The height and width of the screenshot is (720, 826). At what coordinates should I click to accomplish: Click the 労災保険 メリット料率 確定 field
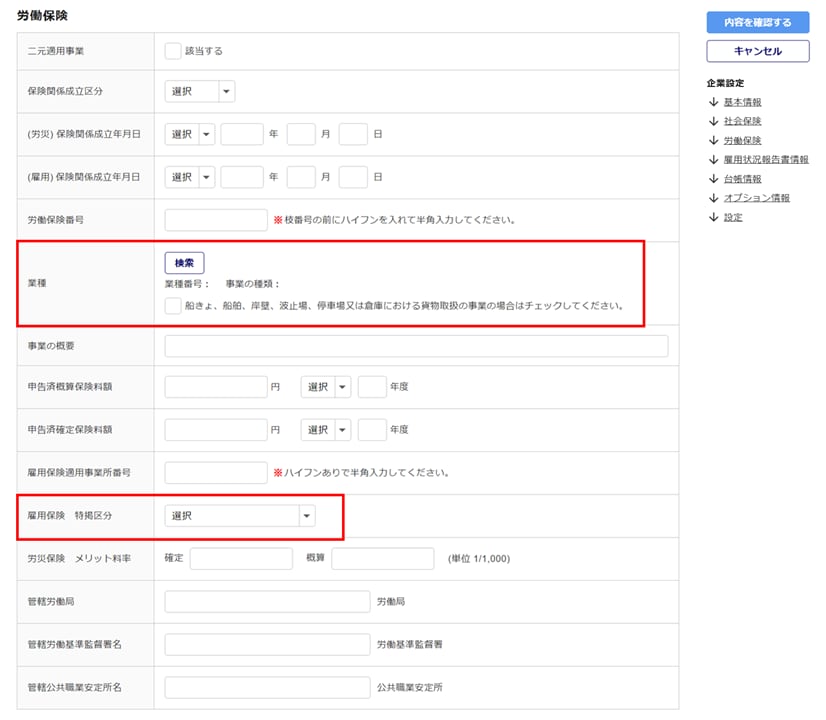(x=241, y=559)
